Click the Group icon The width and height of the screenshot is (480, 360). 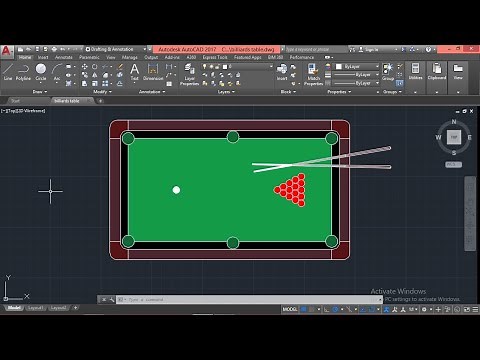388,72
